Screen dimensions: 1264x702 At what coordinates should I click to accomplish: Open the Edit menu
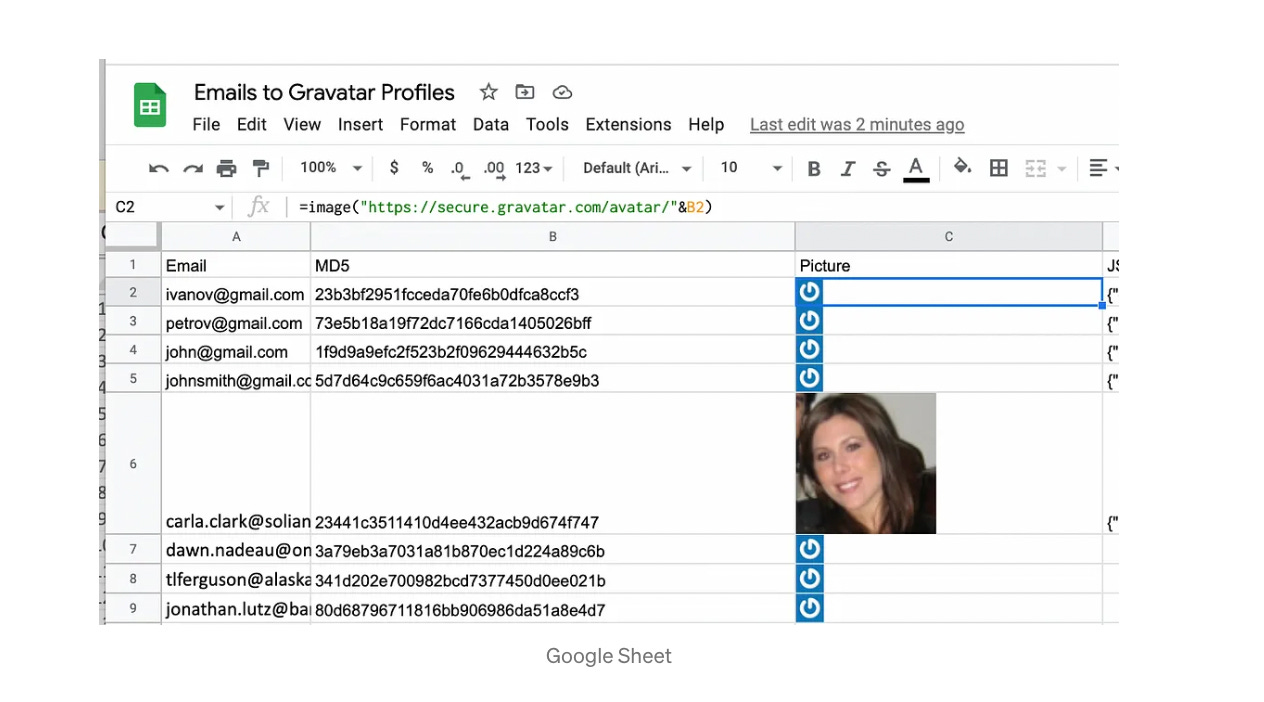click(x=252, y=124)
